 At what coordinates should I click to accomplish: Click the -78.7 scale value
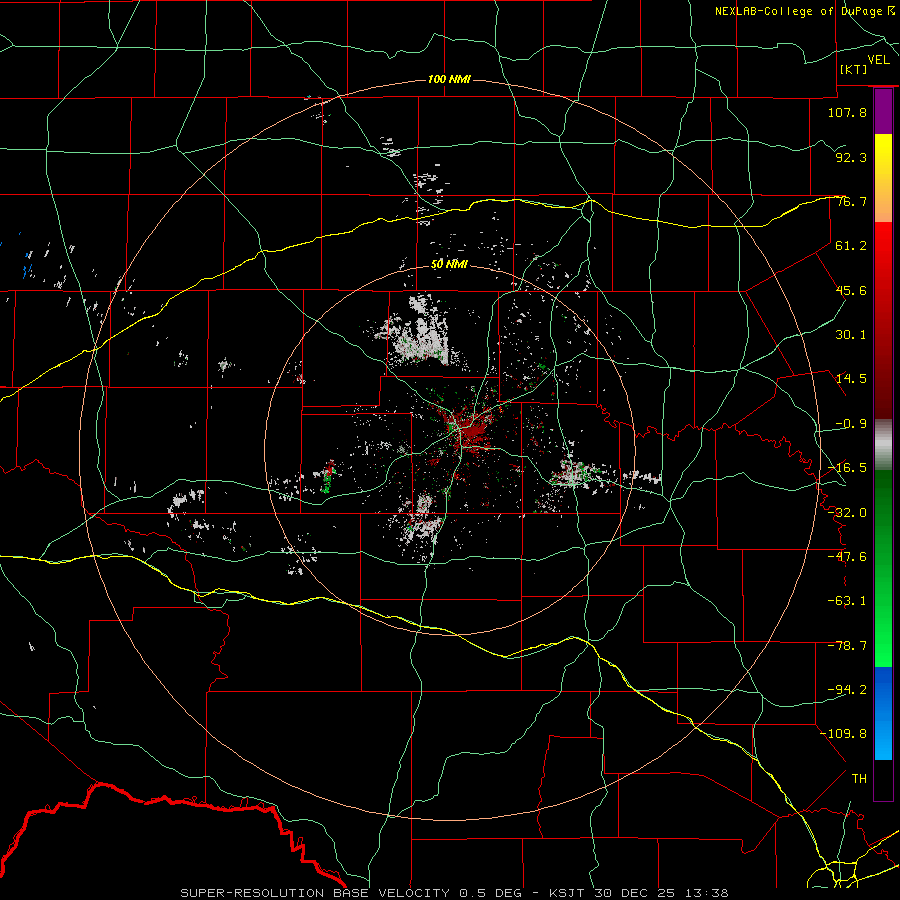847,646
